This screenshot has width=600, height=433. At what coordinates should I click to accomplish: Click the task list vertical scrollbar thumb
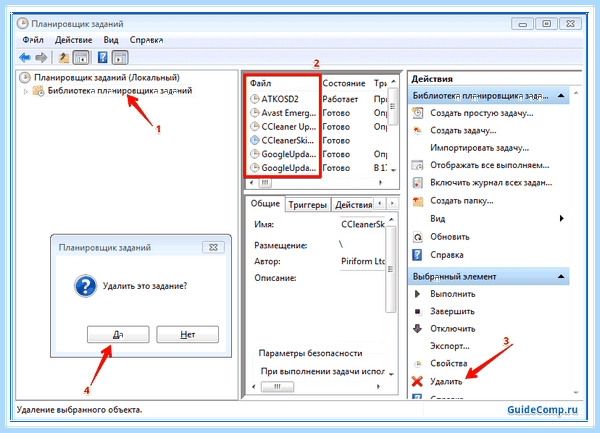coord(393,106)
